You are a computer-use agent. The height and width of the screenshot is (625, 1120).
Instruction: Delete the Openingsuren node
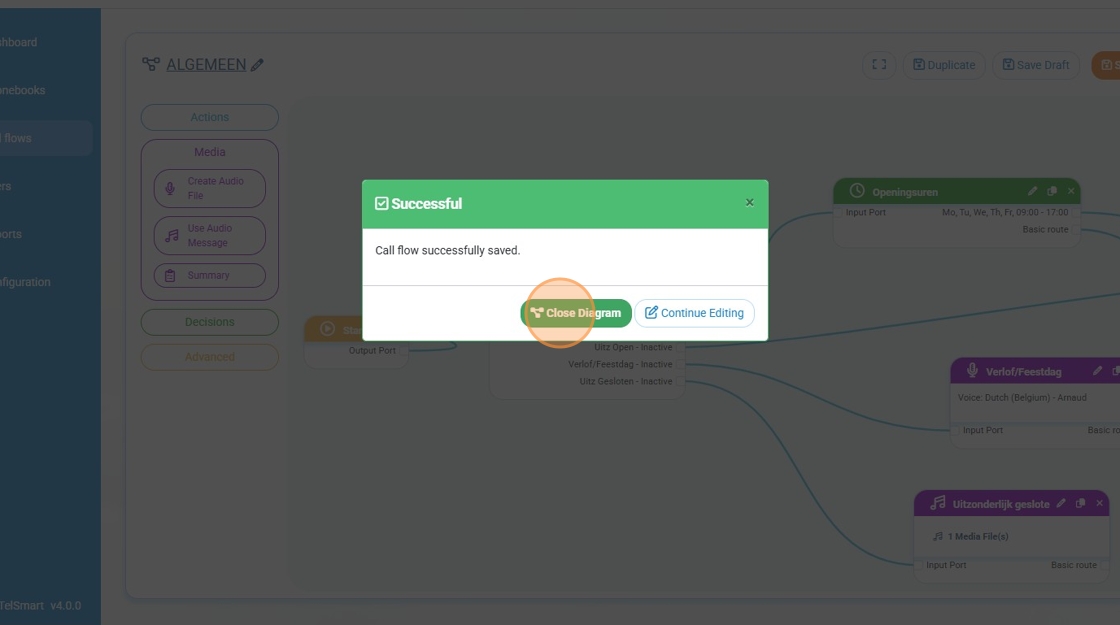(1071, 191)
